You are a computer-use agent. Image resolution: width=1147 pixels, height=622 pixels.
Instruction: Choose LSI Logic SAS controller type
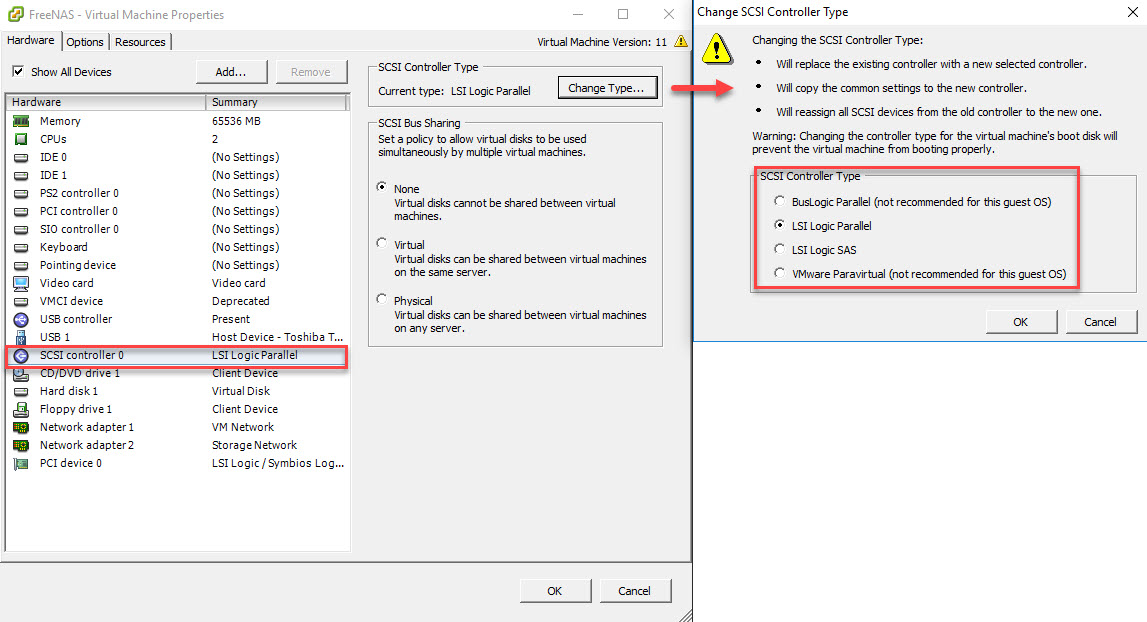(780, 250)
